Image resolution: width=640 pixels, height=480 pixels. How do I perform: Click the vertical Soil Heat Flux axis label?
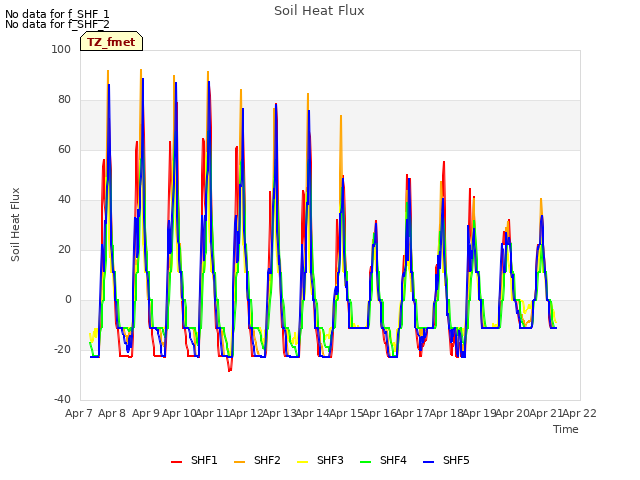point(15,224)
